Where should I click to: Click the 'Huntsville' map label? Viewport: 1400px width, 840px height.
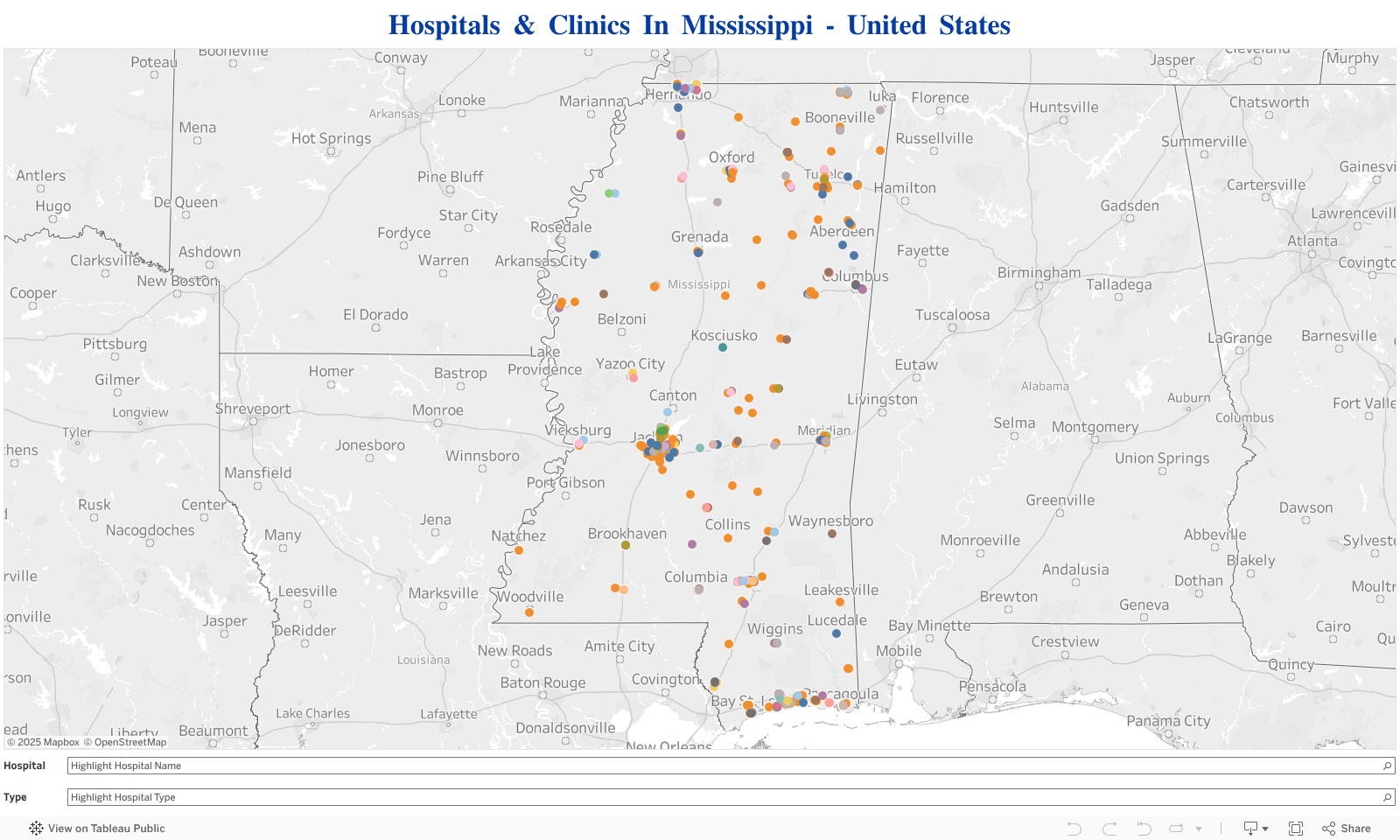click(x=1064, y=108)
